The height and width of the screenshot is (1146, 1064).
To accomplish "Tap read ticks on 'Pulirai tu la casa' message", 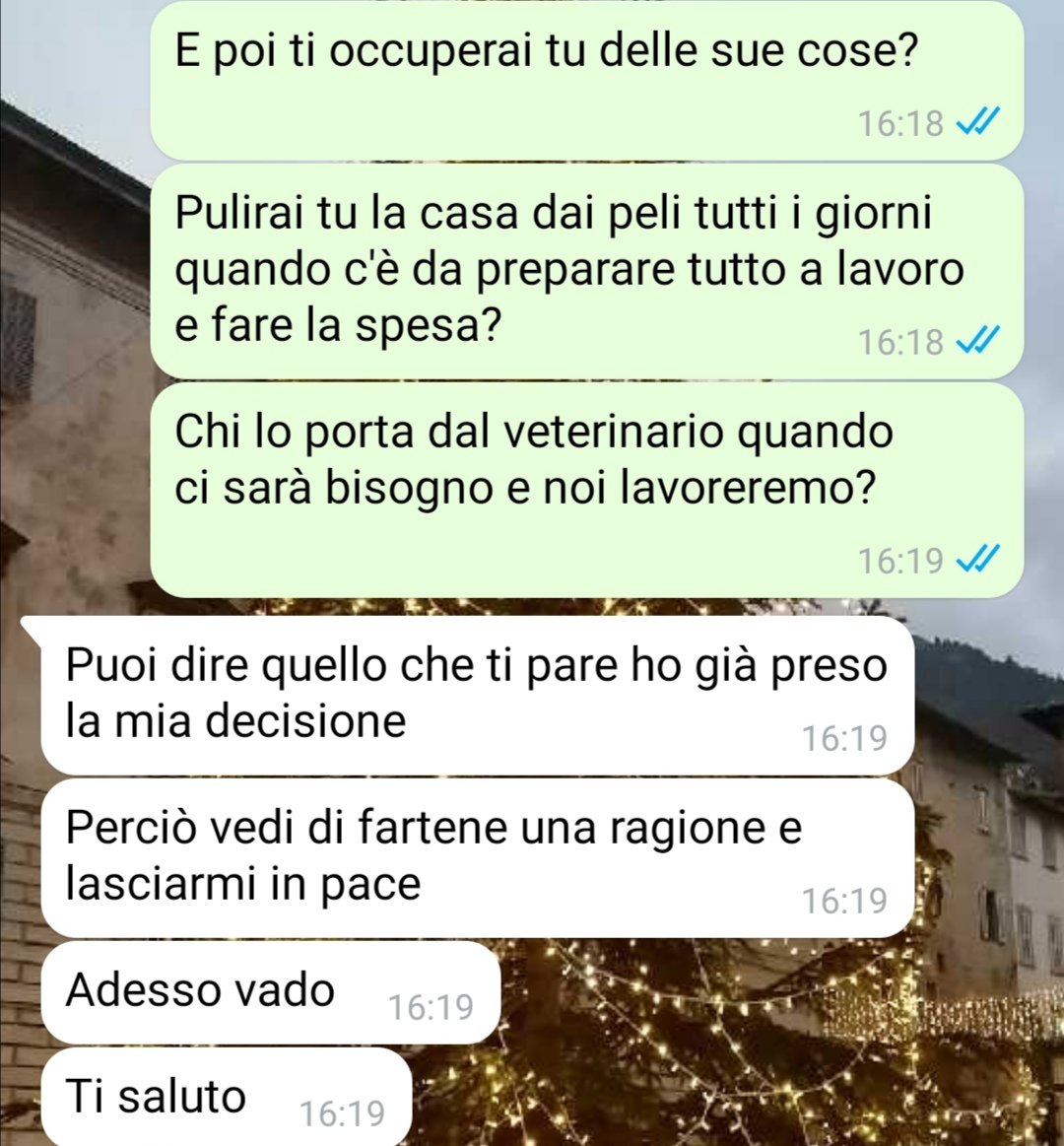I will [x=977, y=341].
